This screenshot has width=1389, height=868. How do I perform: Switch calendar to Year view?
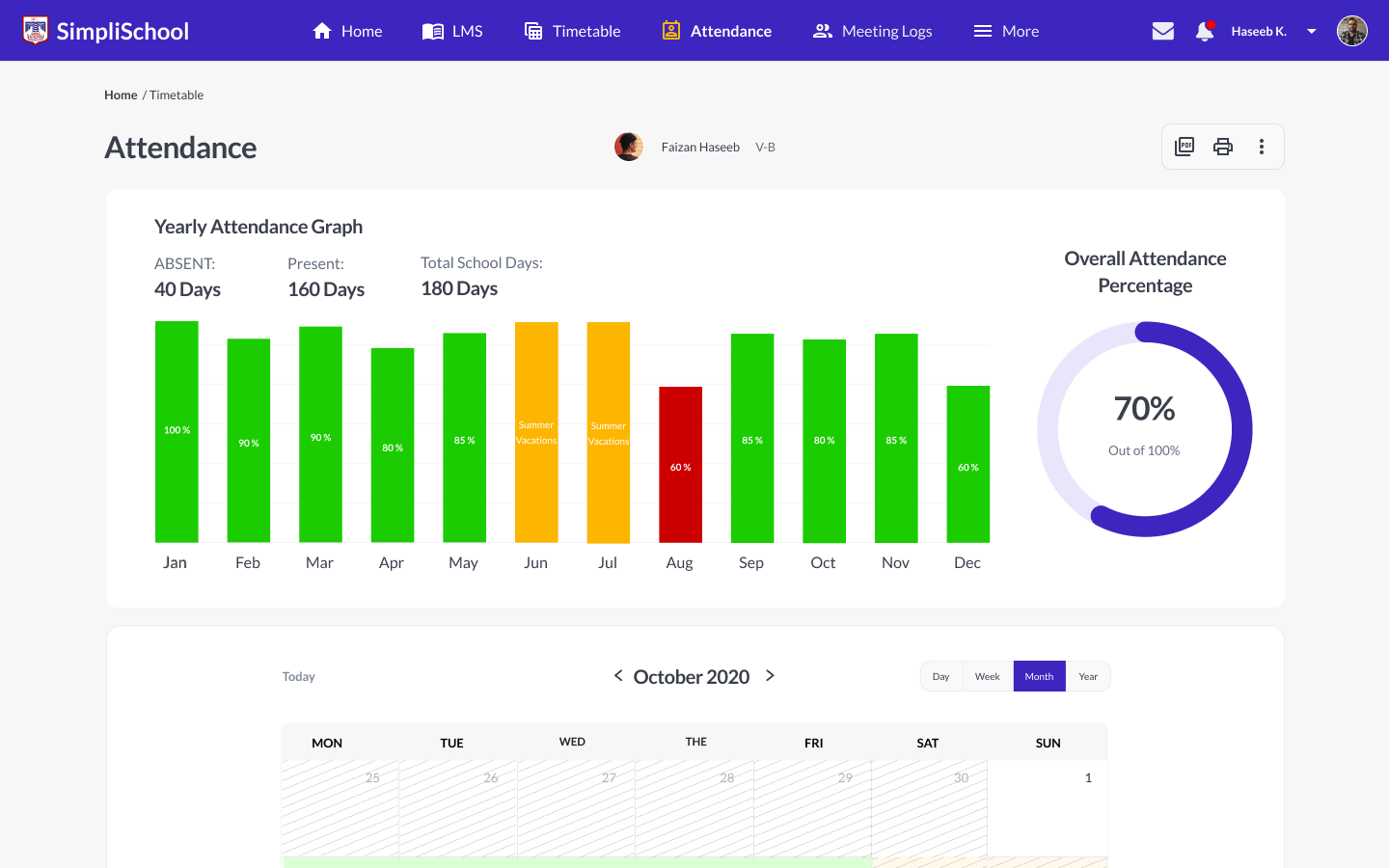1088,676
